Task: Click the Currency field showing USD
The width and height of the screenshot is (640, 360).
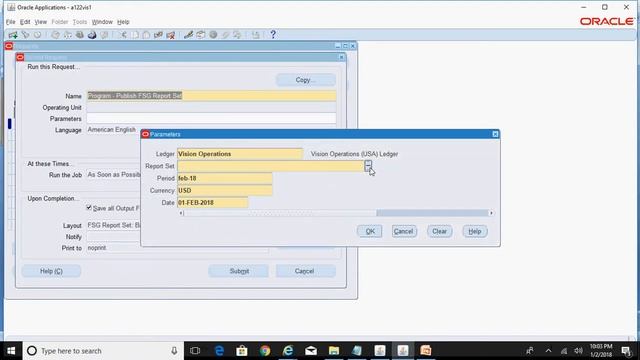Action: pyautogui.click(x=225, y=191)
